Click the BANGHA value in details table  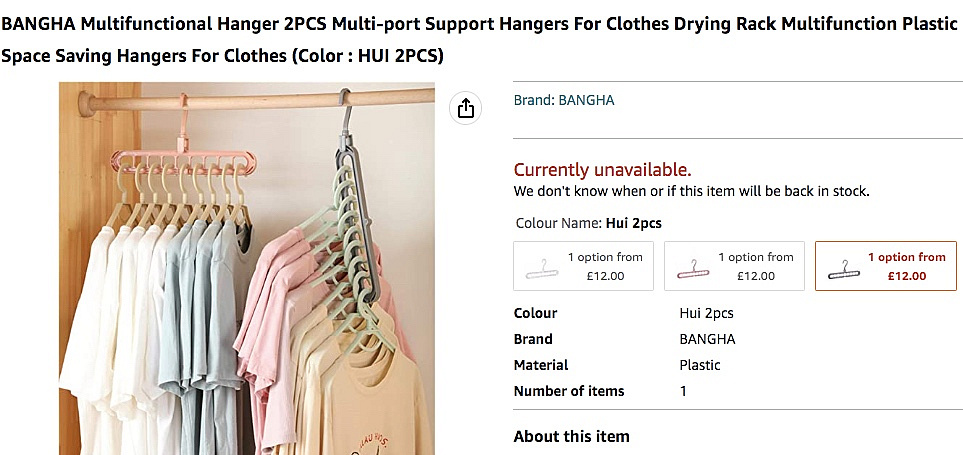point(707,339)
